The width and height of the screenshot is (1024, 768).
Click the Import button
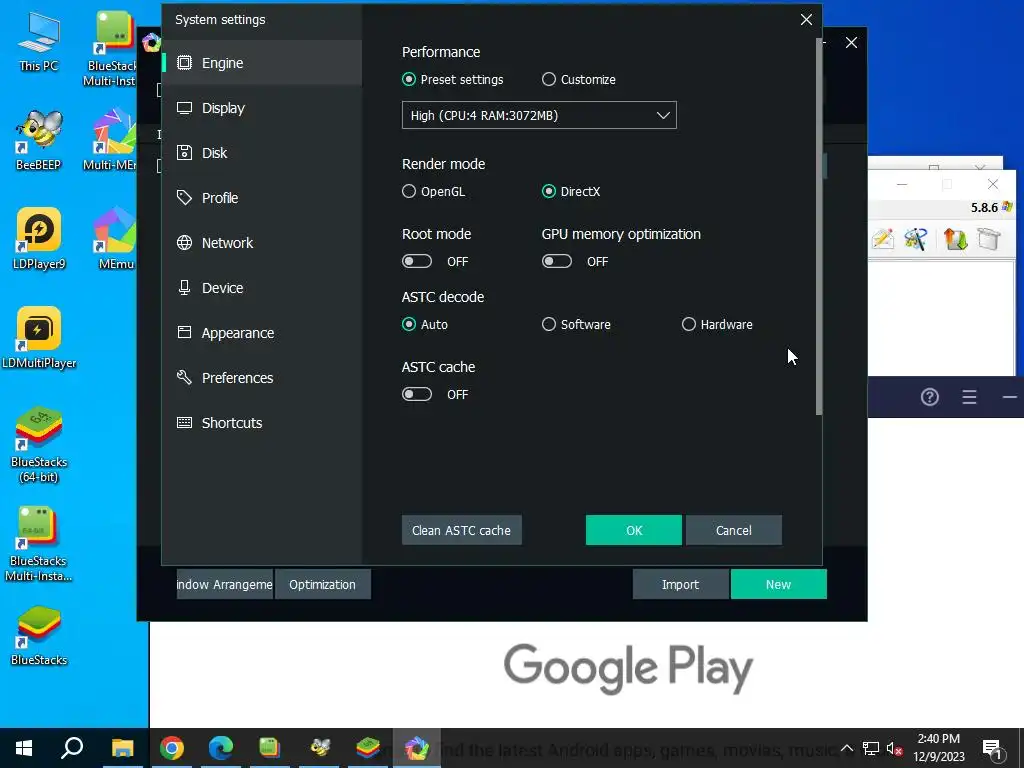point(680,584)
